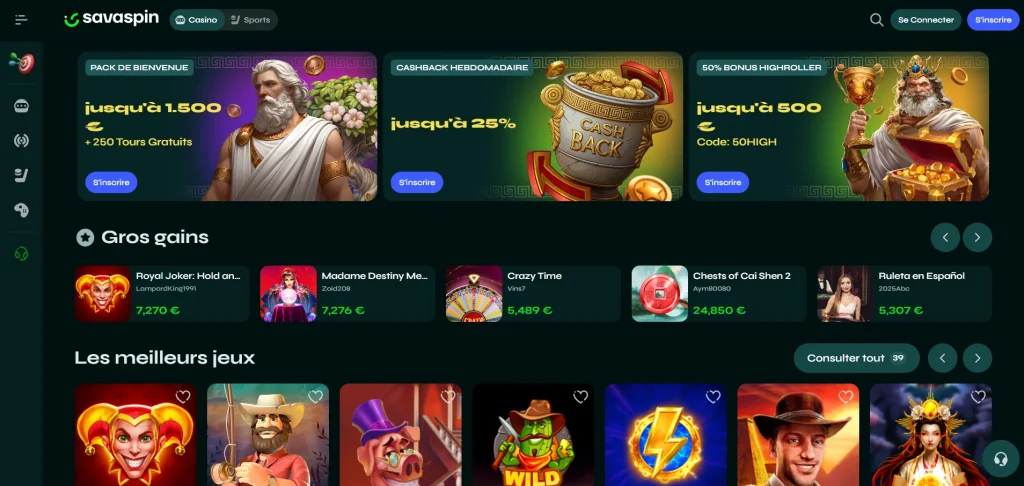
Task: Click Consulter tout button for best games
Action: point(856,358)
